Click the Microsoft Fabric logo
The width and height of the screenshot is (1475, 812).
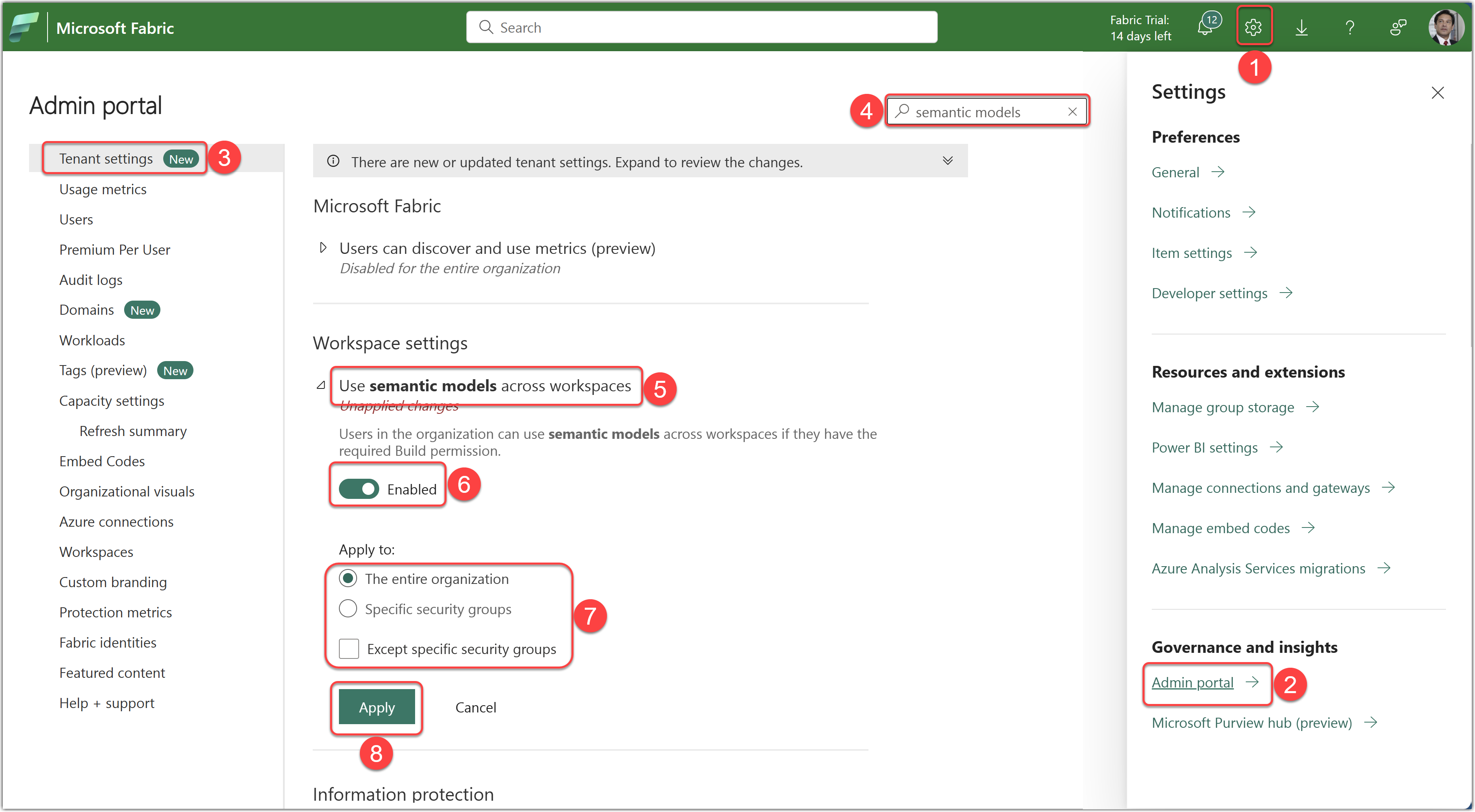[23, 27]
